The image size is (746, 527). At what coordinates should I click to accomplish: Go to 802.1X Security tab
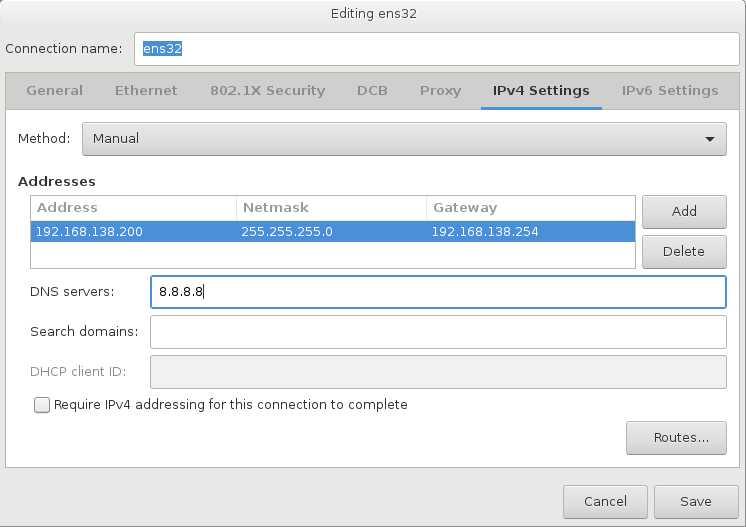(x=267, y=90)
